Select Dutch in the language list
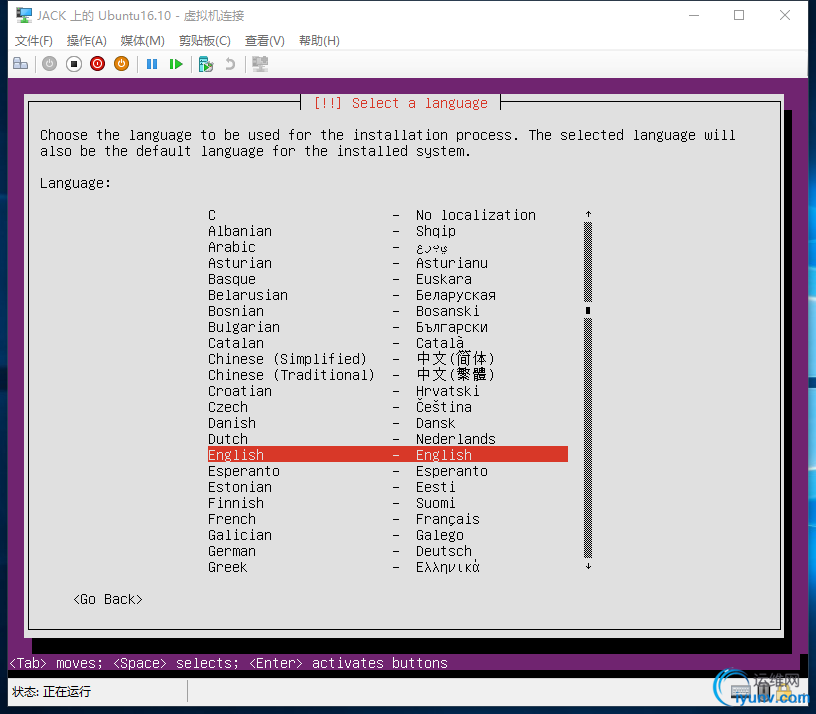This screenshot has height=714, width=816. [x=388, y=439]
